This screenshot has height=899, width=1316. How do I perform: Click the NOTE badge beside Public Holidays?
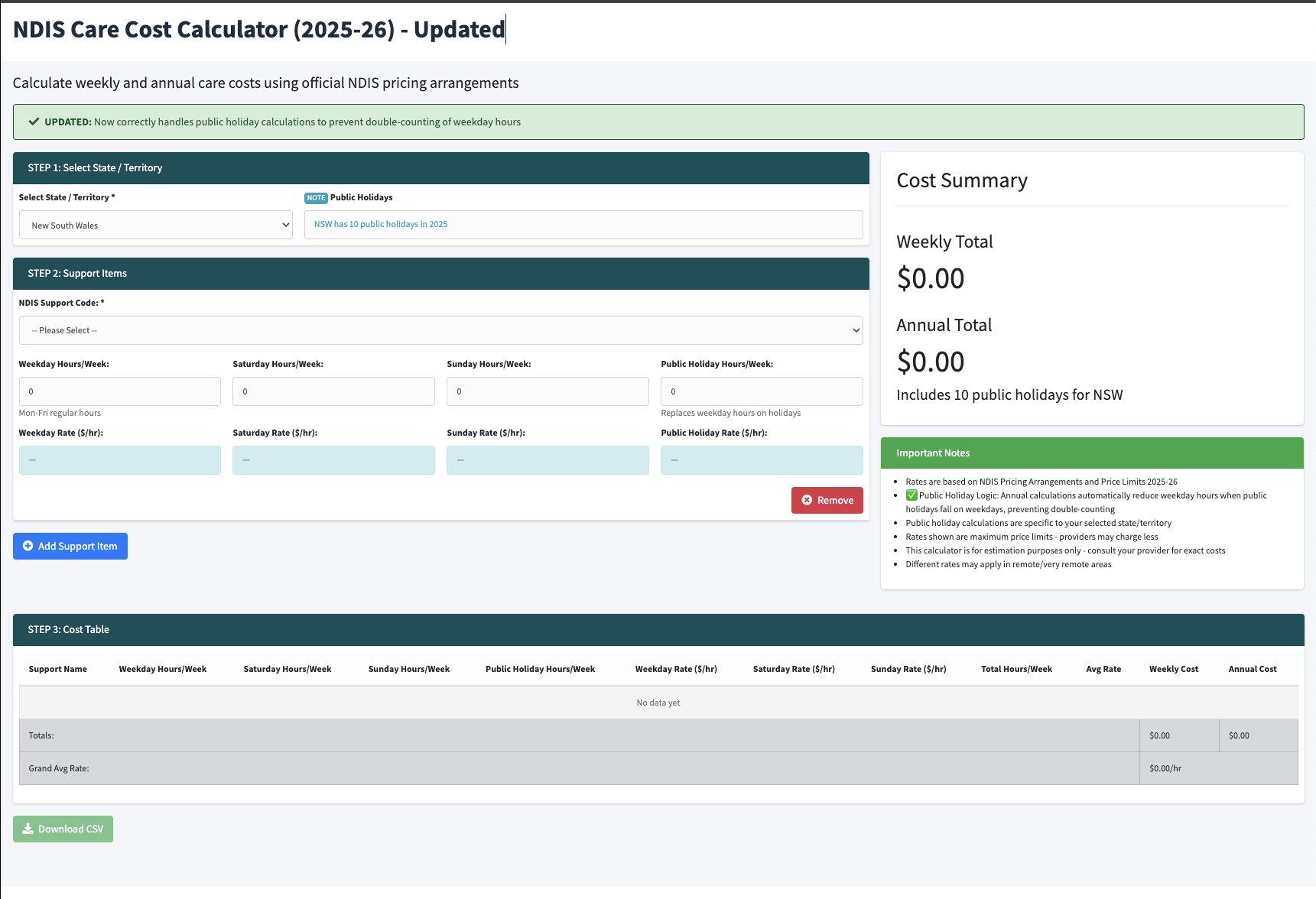(316, 198)
